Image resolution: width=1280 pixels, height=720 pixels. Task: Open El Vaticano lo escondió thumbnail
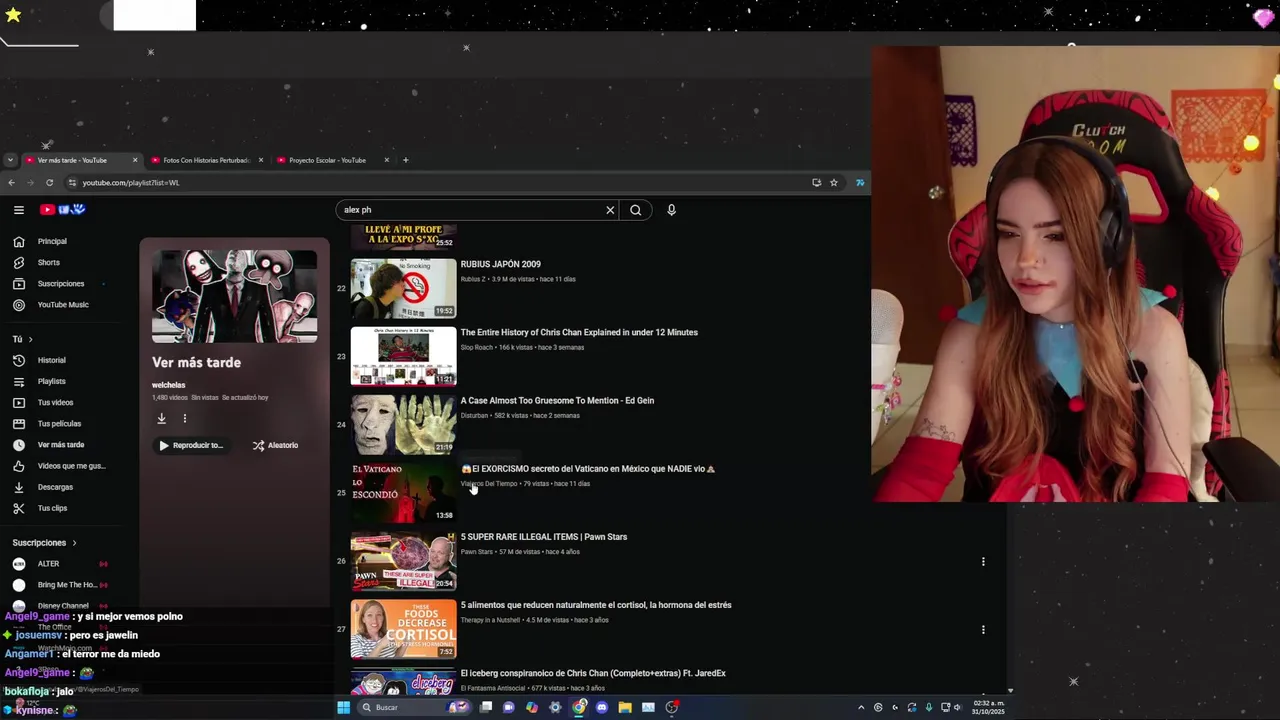[403, 492]
